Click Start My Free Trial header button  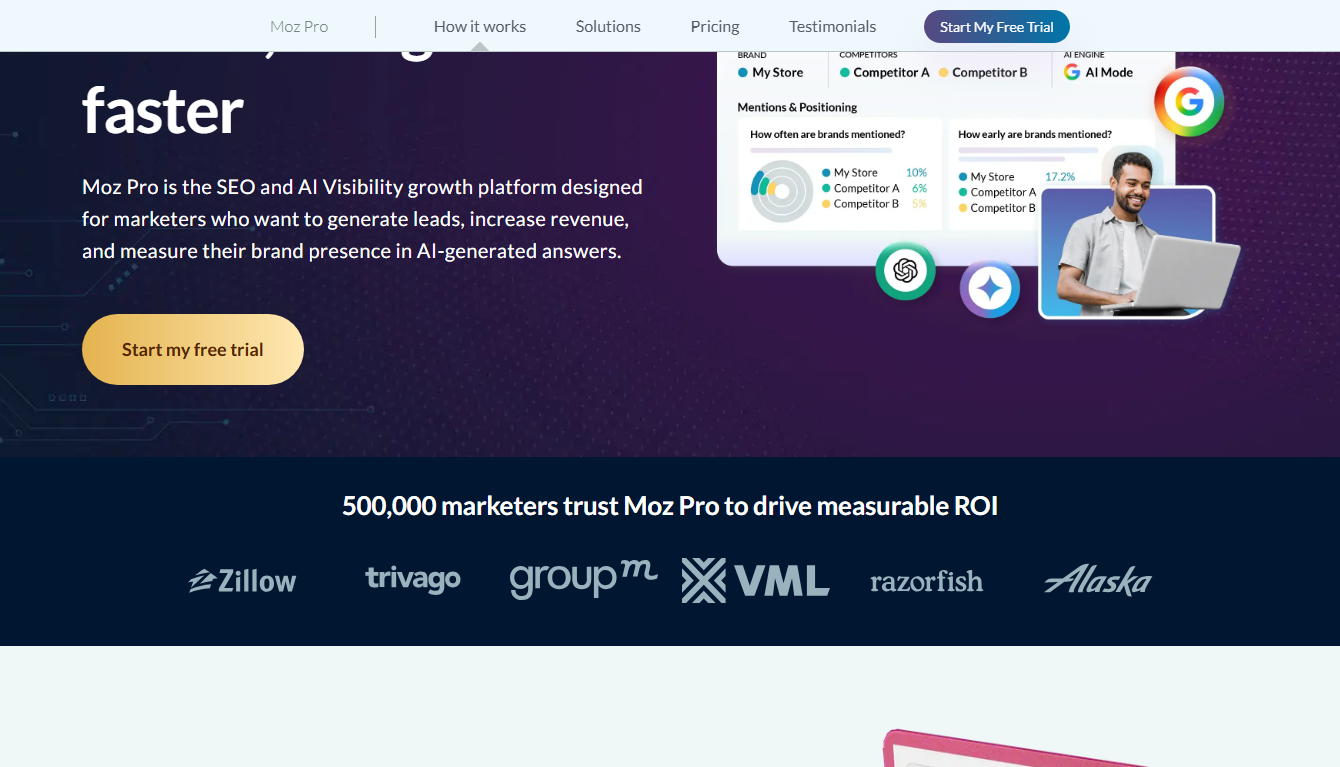click(997, 27)
